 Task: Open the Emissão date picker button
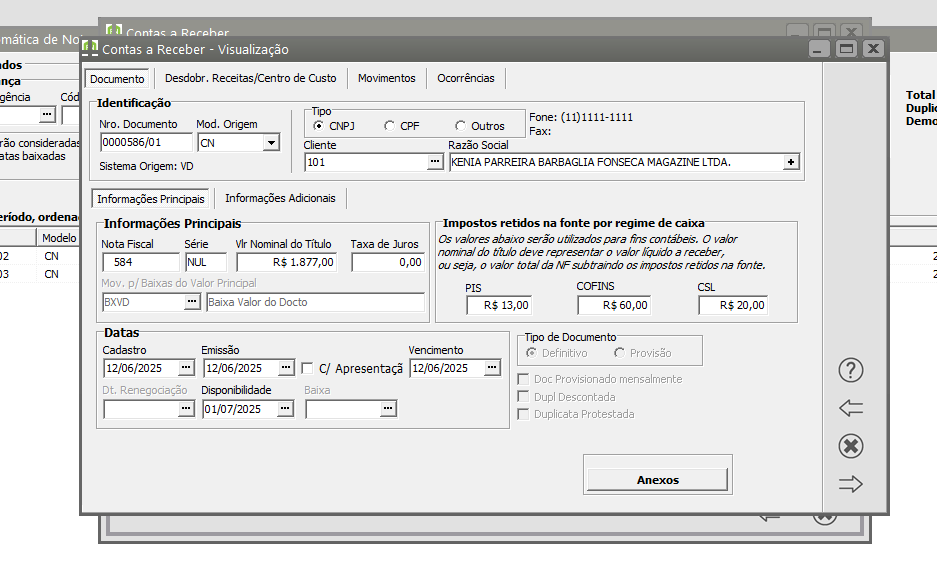(x=286, y=367)
